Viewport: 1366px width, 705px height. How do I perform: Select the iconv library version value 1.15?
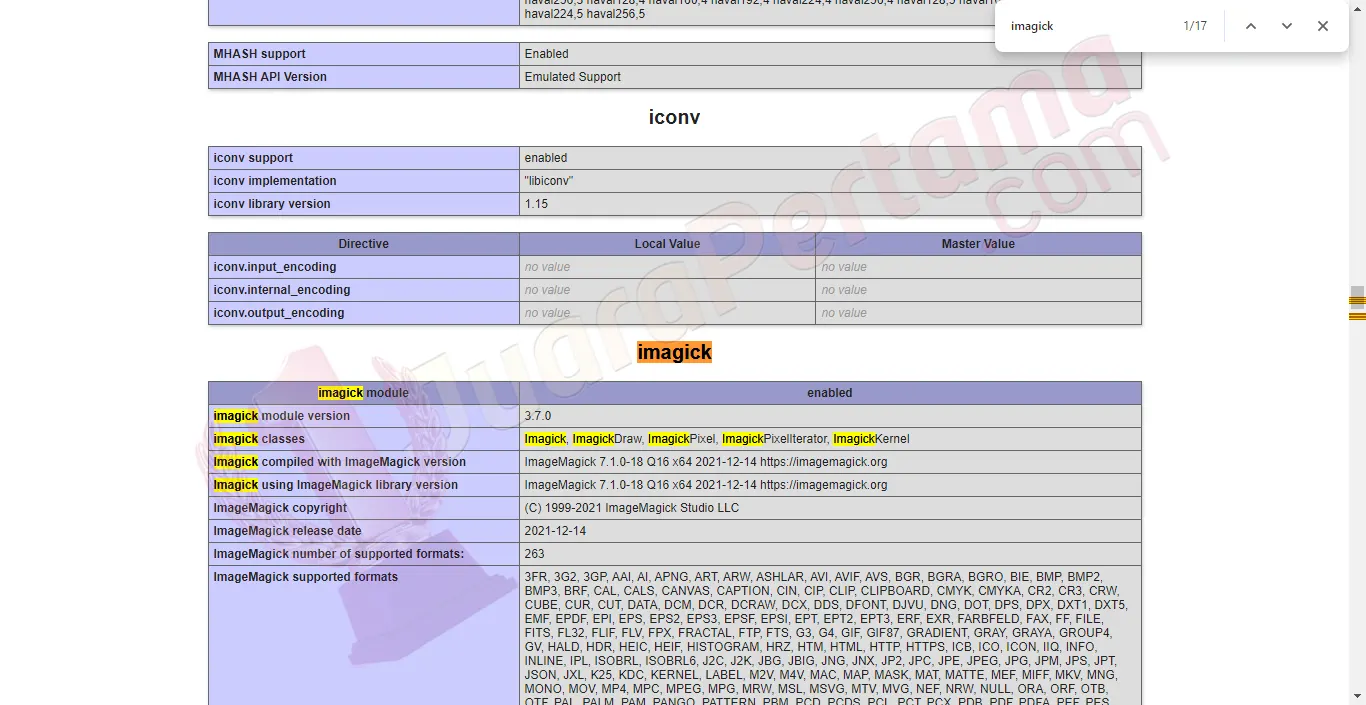coord(536,204)
